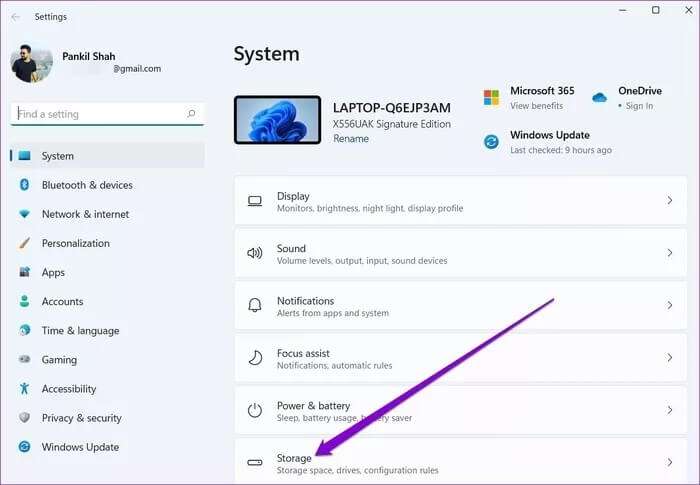The width and height of the screenshot is (700, 485).
Task: Click the Windows Update sync icon at top
Action: coord(492,142)
